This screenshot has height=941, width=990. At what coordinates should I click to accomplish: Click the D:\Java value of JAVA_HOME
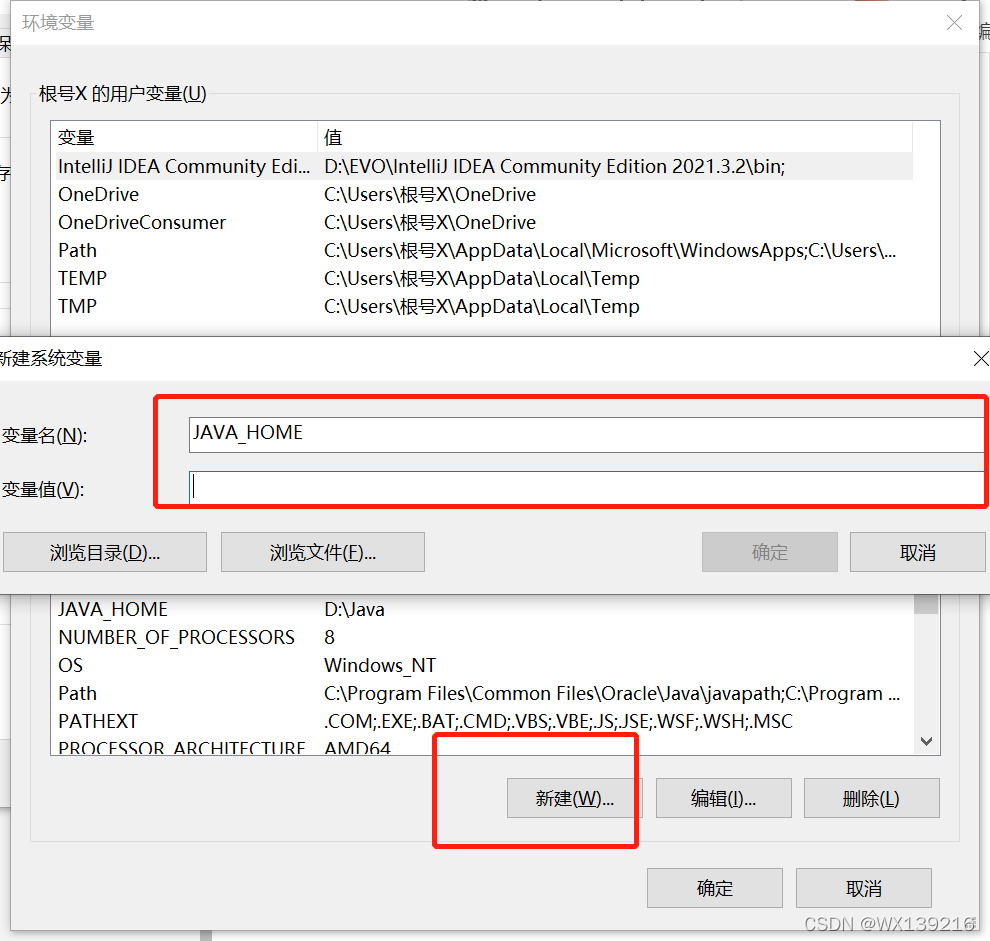coord(354,609)
